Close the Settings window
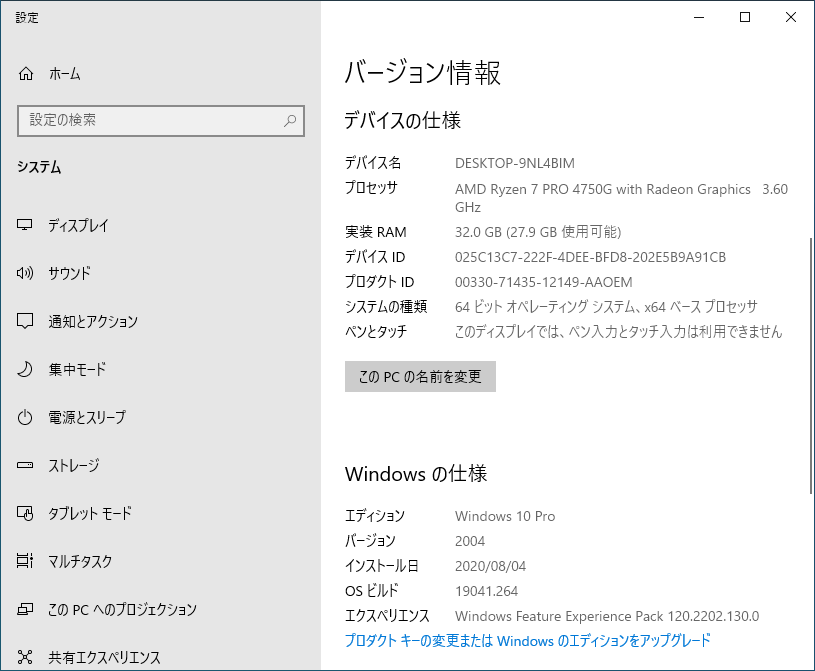 coord(790,17)
